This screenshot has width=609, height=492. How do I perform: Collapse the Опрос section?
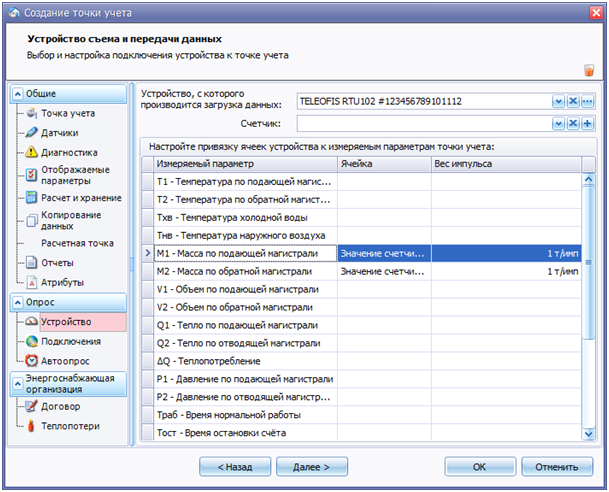(x=18, y=303)
